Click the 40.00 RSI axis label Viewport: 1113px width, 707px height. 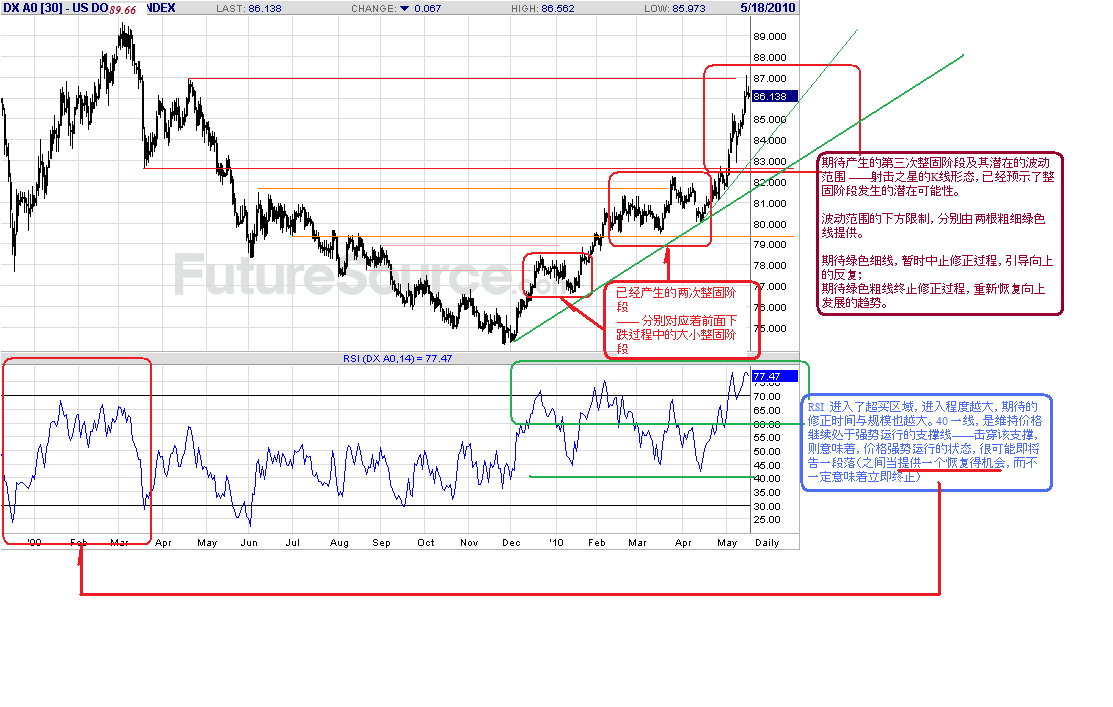pyautogui.click(x=767, y=478)
